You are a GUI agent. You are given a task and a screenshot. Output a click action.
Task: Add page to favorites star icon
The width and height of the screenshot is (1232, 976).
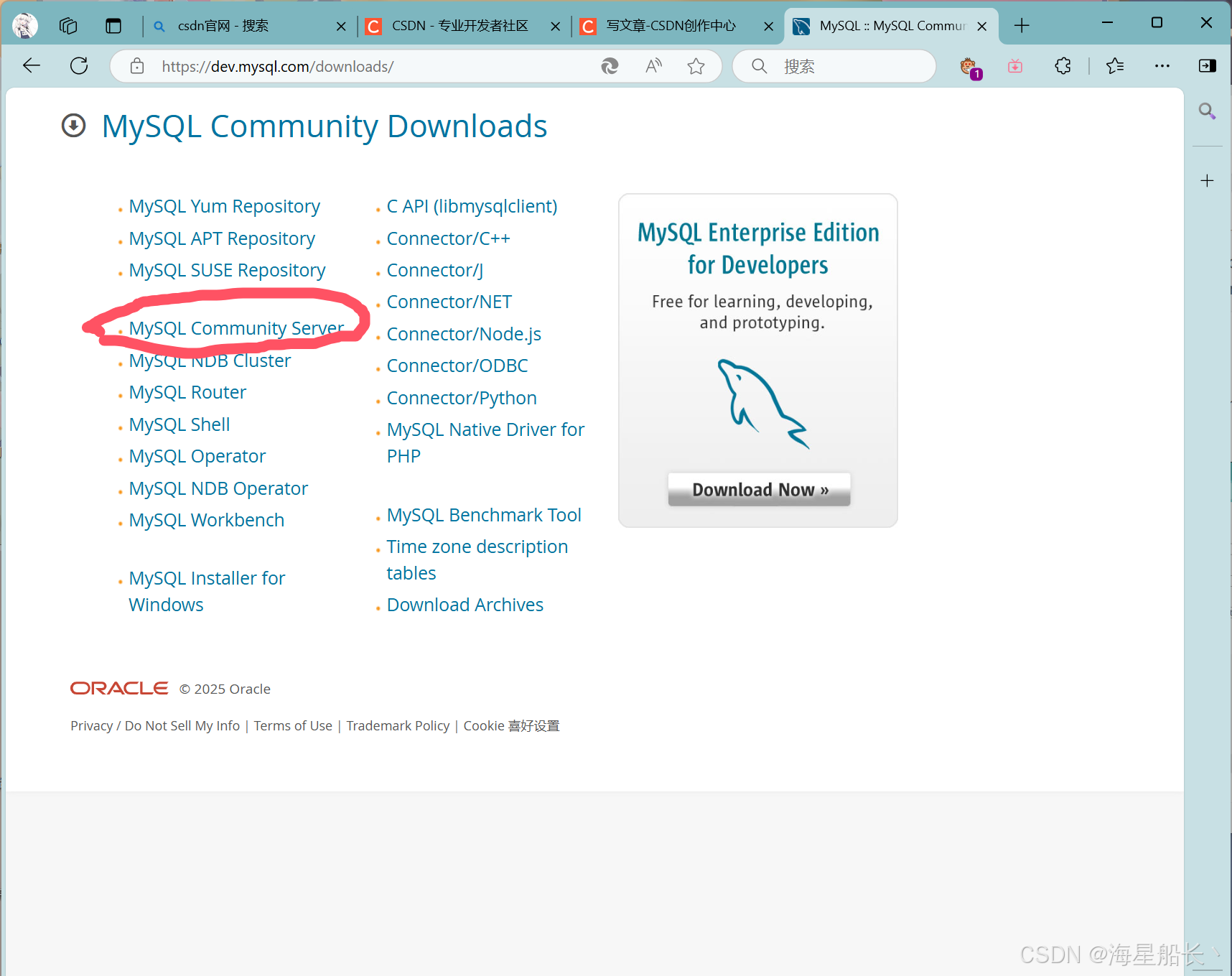pyautogui.click(x=696, y=66)
